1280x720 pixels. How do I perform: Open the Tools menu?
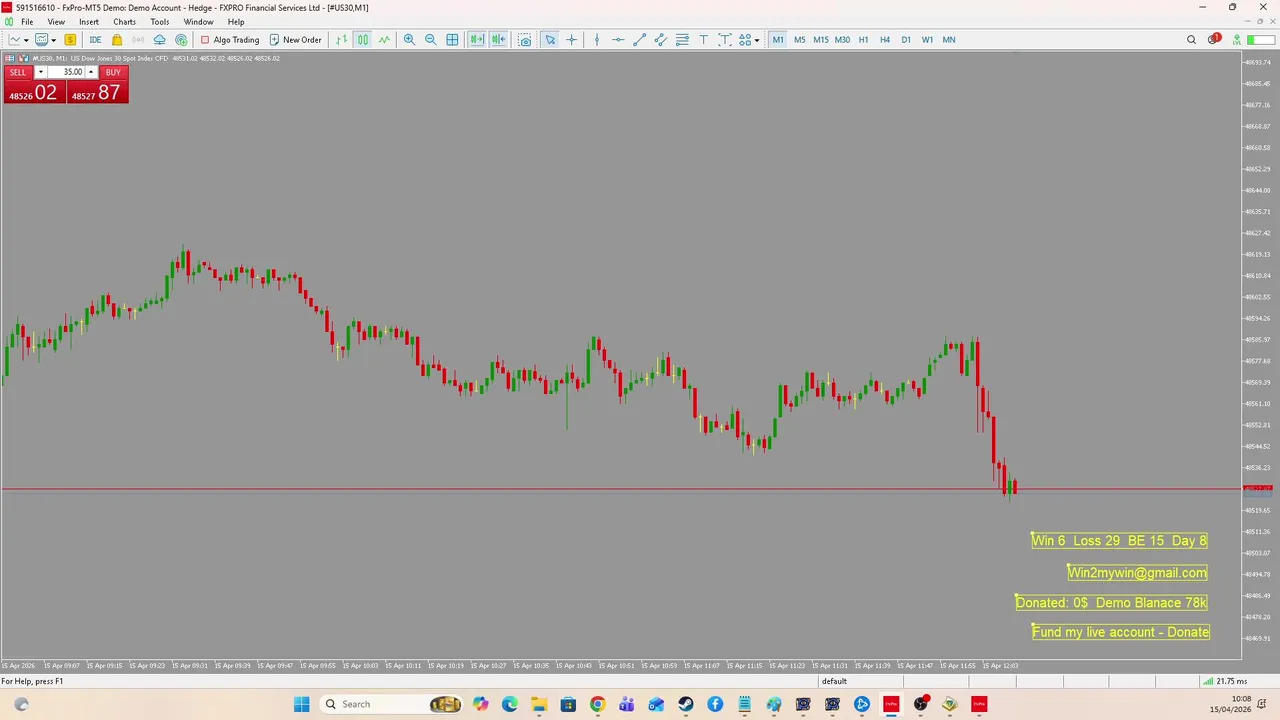160,22
